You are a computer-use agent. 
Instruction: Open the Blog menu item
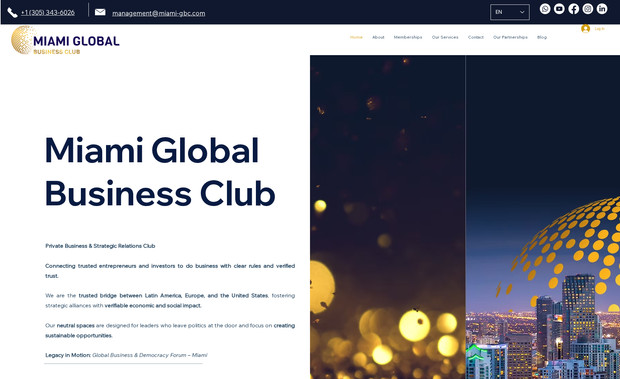542,37
